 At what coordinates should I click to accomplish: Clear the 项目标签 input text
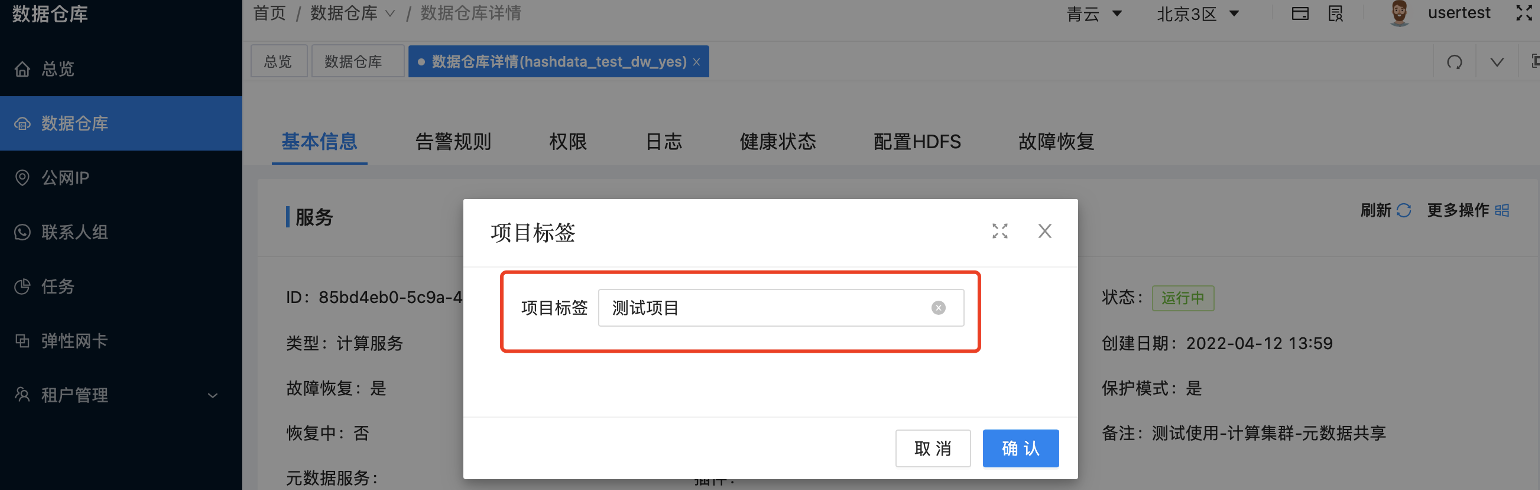[x=938, y=308]
